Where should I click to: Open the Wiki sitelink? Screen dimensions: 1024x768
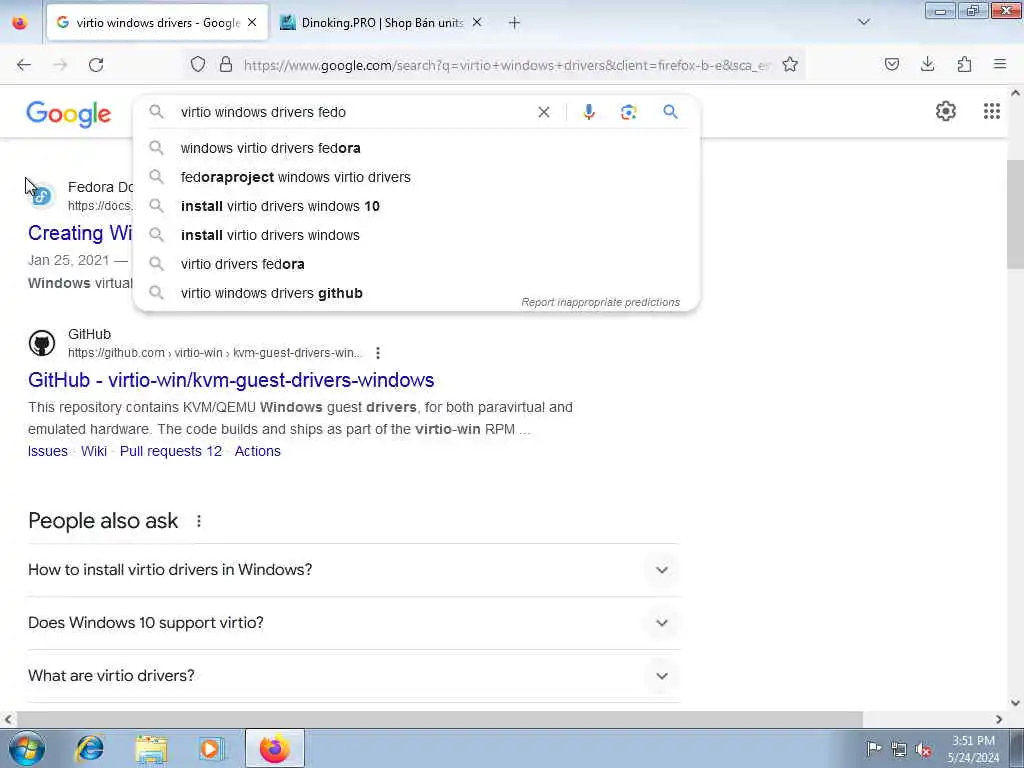point(94,451)
